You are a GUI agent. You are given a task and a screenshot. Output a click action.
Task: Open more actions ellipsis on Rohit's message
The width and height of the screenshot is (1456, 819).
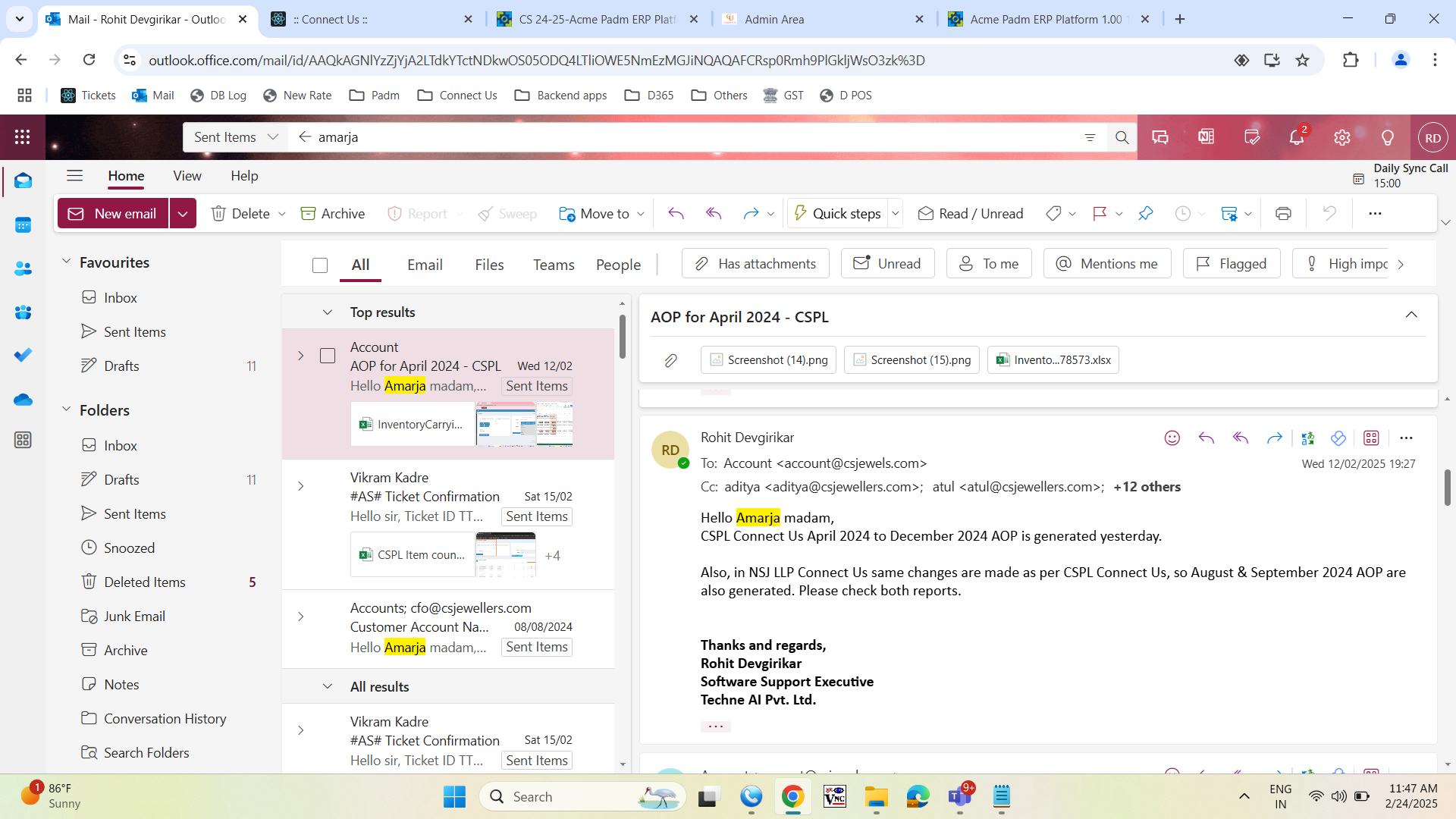coord(1406,438)
